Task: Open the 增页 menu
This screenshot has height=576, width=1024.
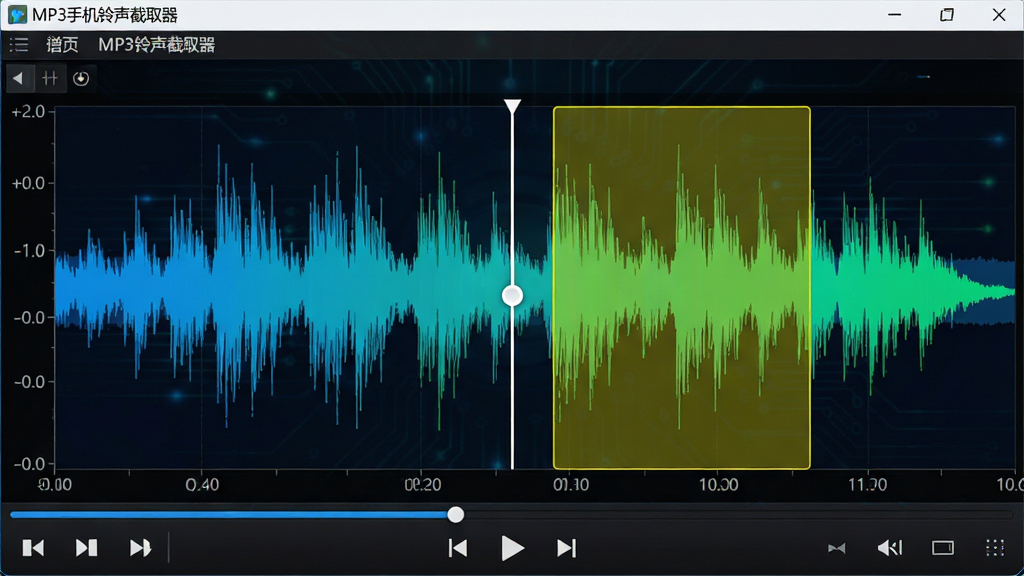Action: pyautogui.click(x=62, y=44)
